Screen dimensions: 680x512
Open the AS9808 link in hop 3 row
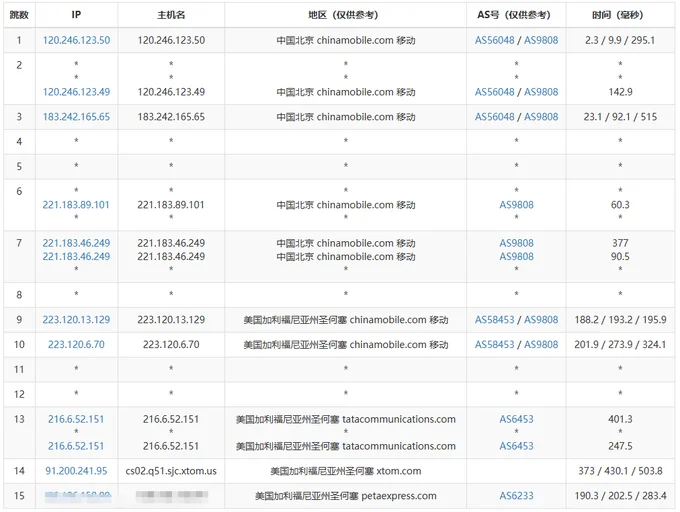click(541, 117)
